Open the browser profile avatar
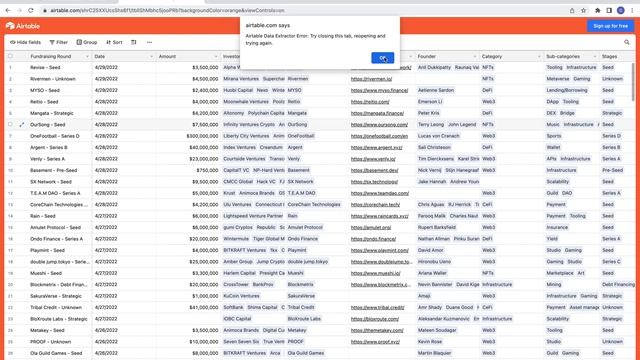The height and width of the screenshot is (360, 640). click(620, 10)
